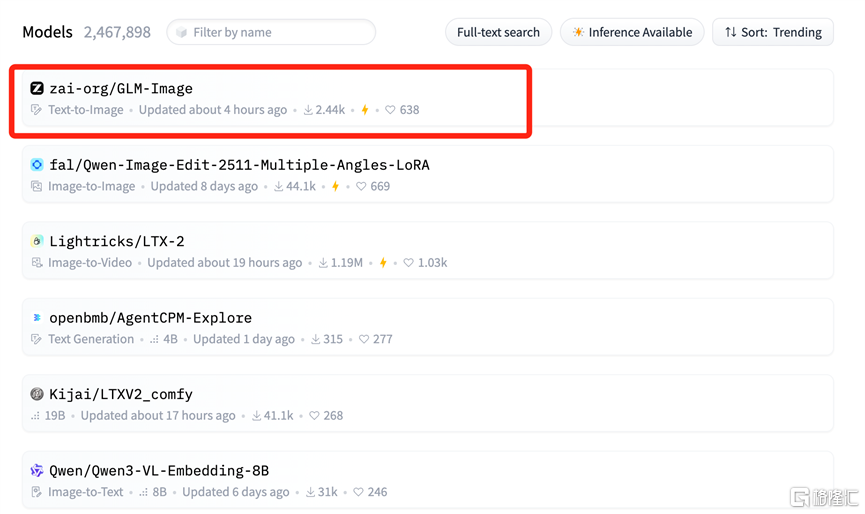Click the 'Text Generation' label
The height and width of the screenshot is (514, 865).
coord(91,339)
